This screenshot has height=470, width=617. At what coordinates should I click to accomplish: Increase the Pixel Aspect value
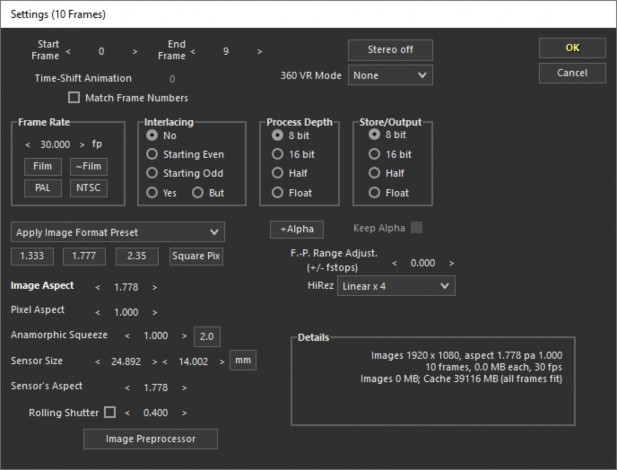(x=155, y=313)
